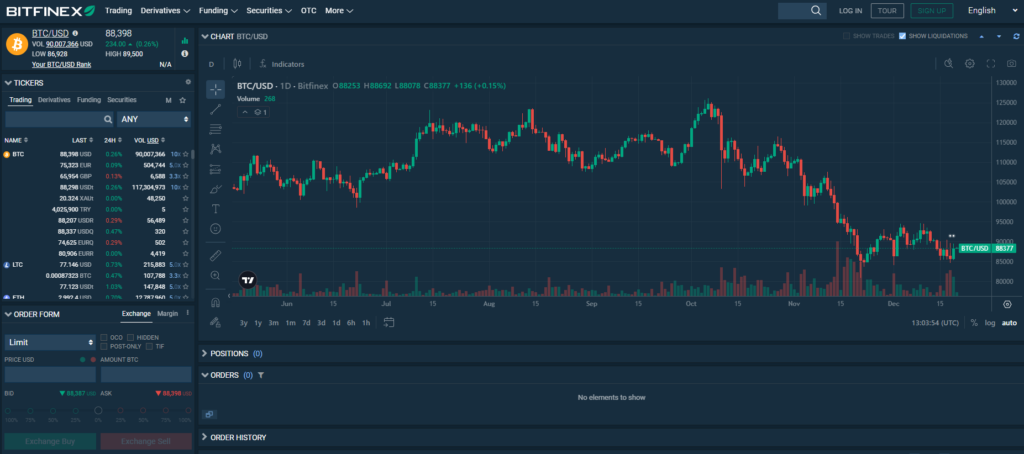
Task: Click the info icon beside BTC/USD
Action: (x=75, y=33)
